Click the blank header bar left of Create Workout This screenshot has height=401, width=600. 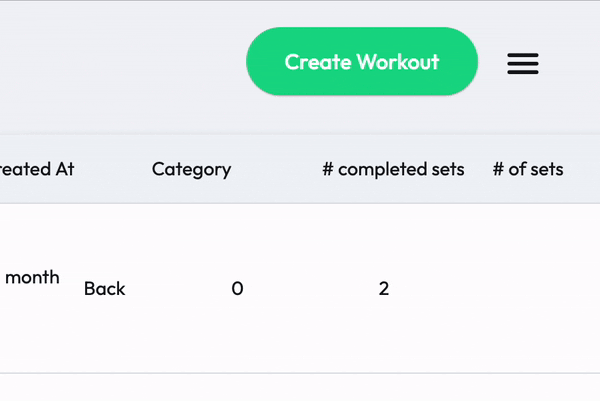tap(120, 62)
